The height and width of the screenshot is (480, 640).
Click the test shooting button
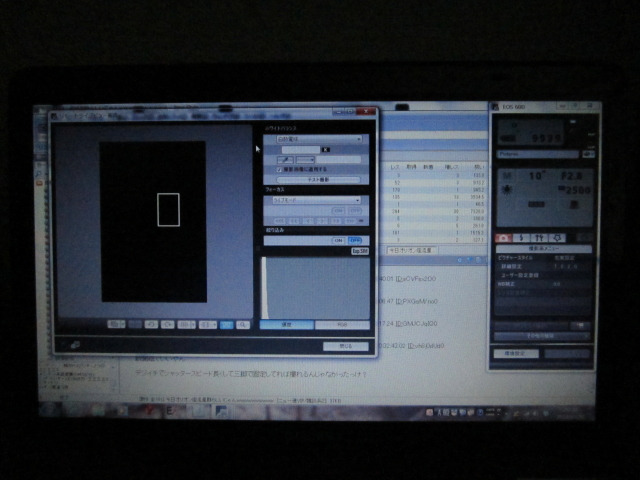[x=318, y=180]
